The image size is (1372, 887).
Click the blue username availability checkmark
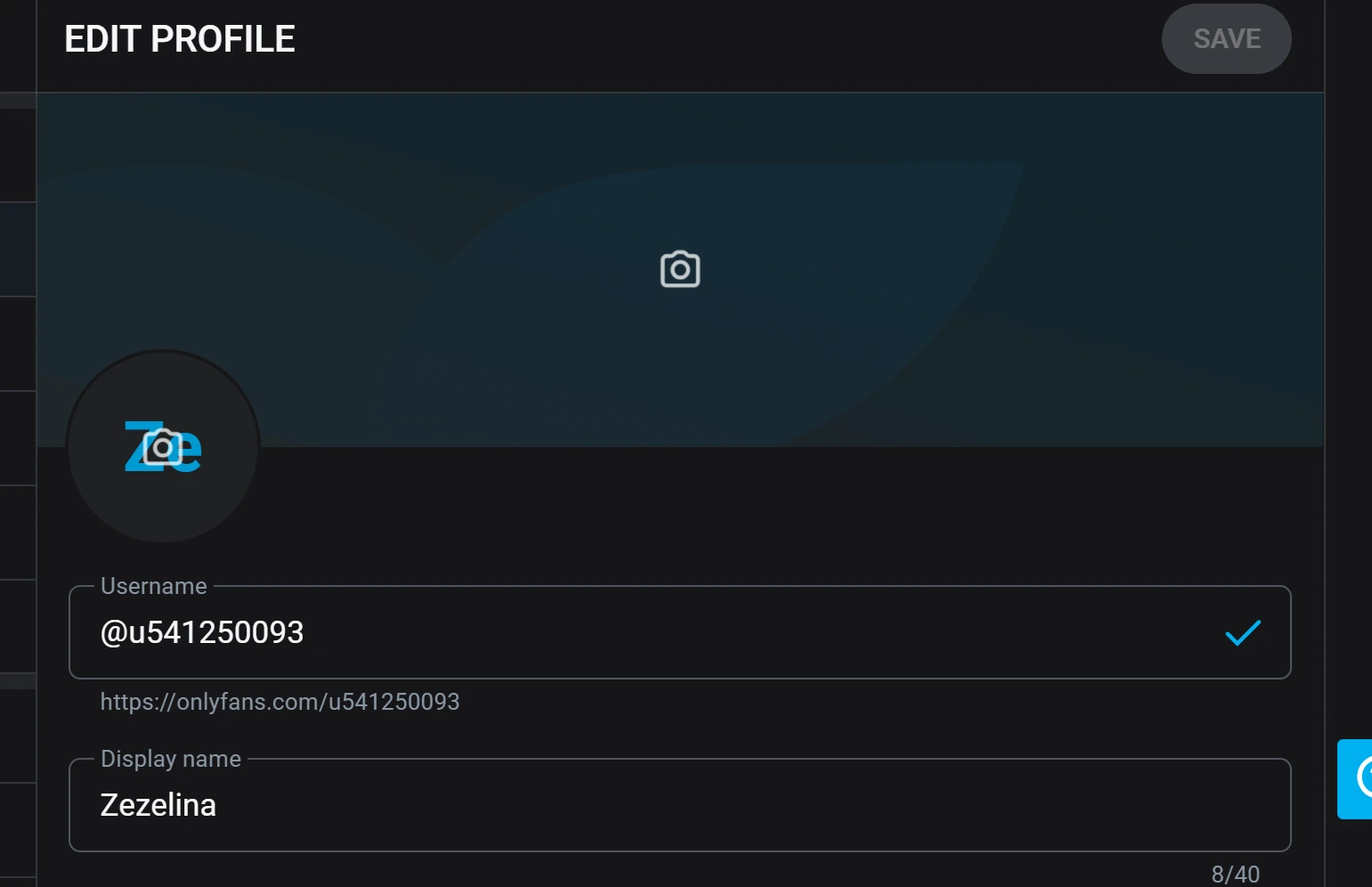1243,632
